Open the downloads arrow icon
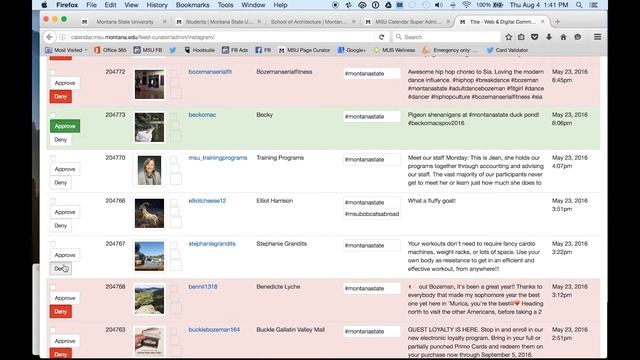The height and width of the screenshot is (360, 640). pyautogui.click(x=549, y=37)
